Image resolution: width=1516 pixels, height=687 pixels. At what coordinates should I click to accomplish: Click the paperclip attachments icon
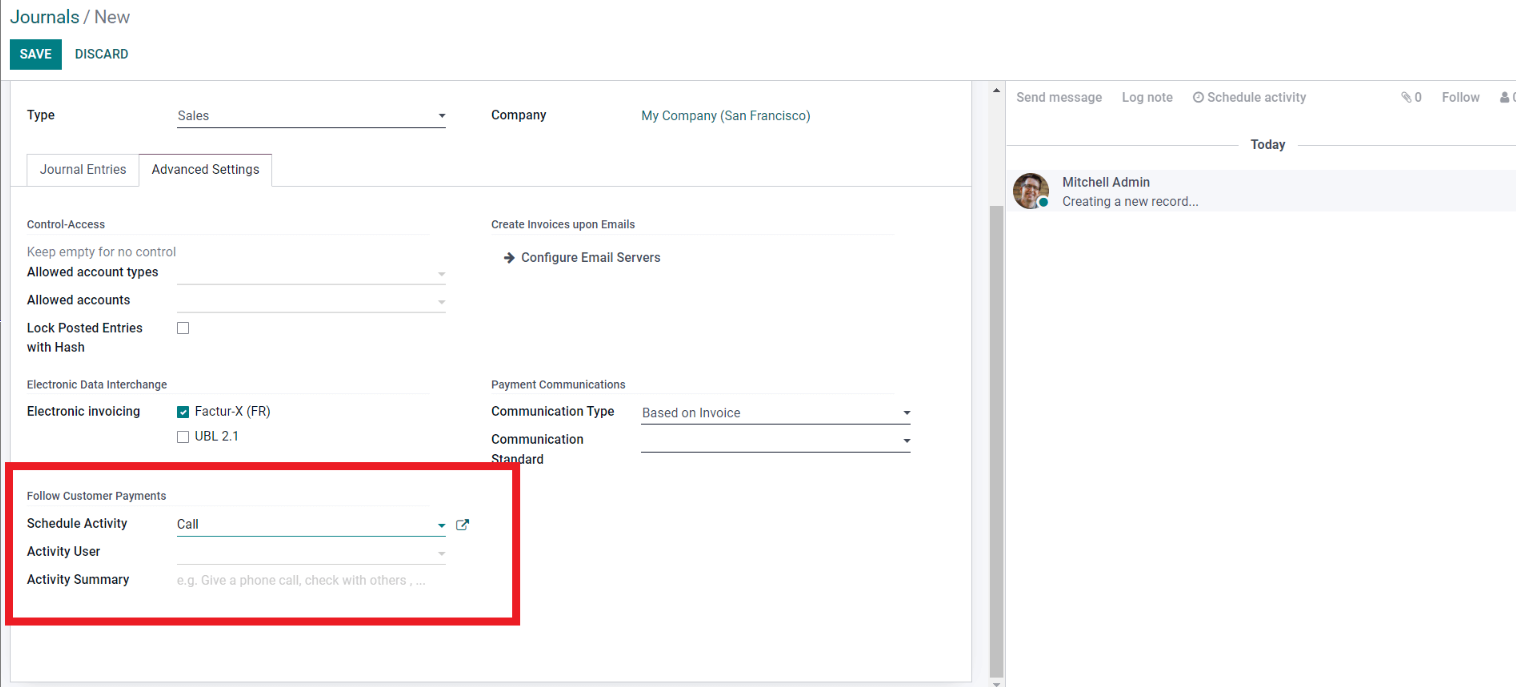[1405, 98]
